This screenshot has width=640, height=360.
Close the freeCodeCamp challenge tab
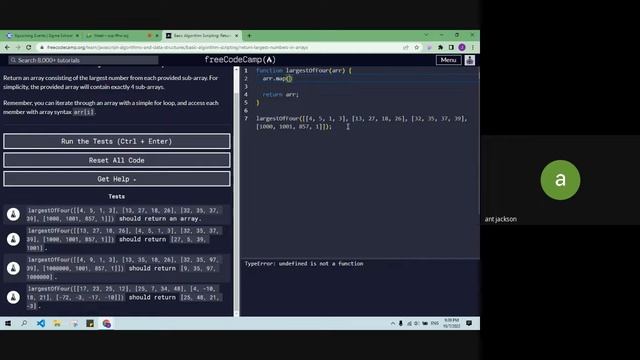point(236,36)
